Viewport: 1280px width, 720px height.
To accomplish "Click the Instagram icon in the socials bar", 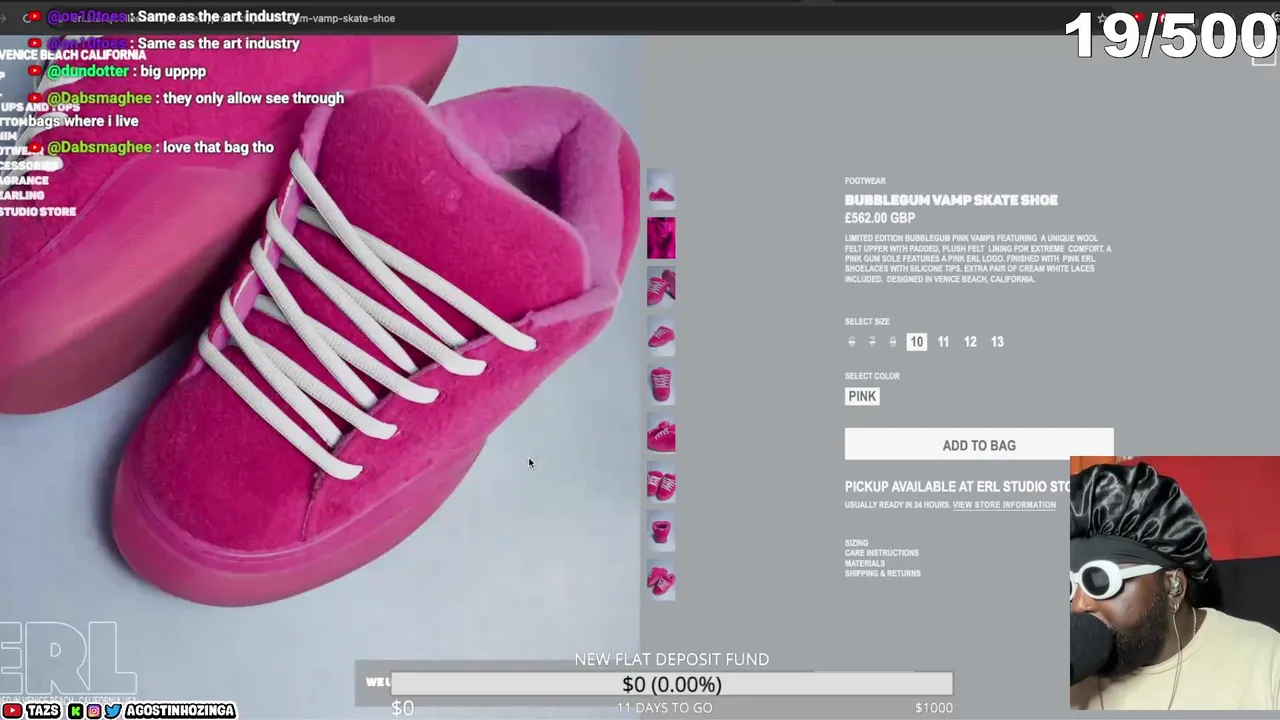I will [94, 711].
